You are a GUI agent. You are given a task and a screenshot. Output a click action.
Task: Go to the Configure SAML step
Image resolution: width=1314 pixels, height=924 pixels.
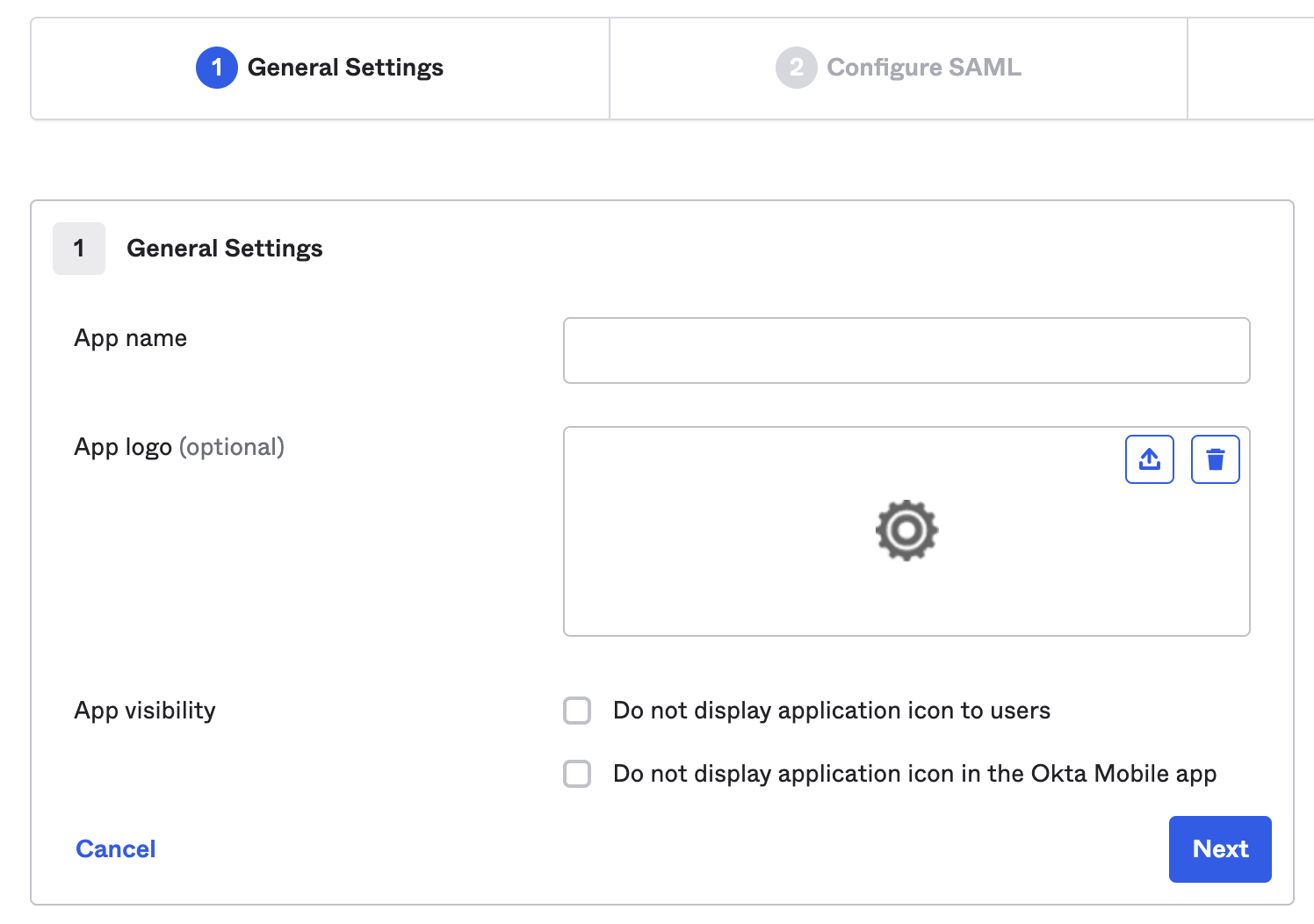point(899,69)
